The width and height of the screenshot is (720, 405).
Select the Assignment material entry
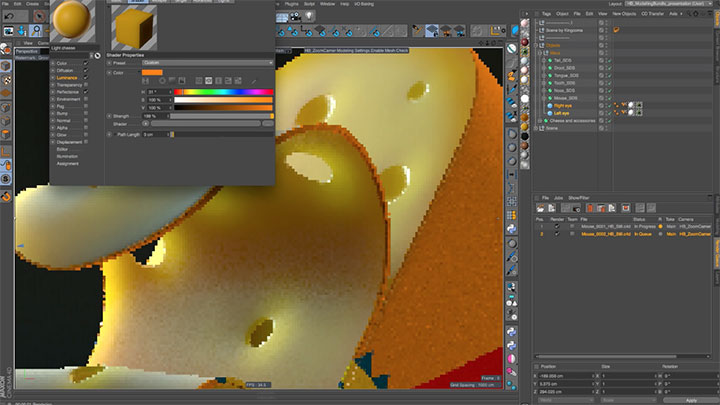click(68, 163)
